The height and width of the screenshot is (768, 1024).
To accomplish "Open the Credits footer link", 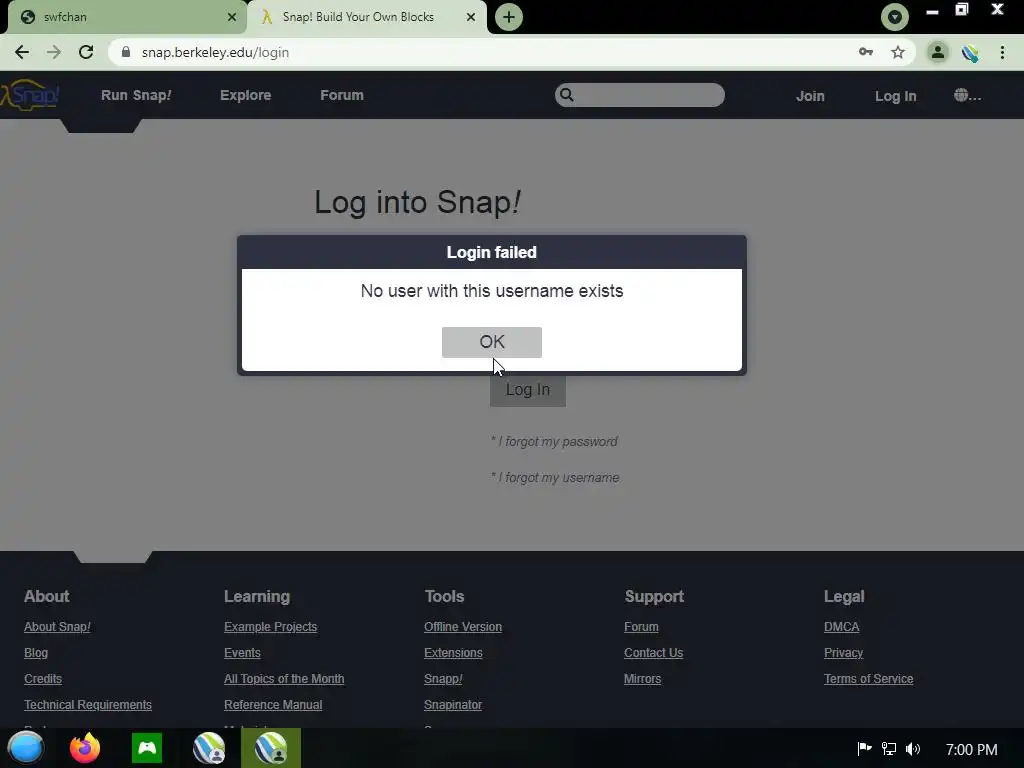I will point(43,679).
